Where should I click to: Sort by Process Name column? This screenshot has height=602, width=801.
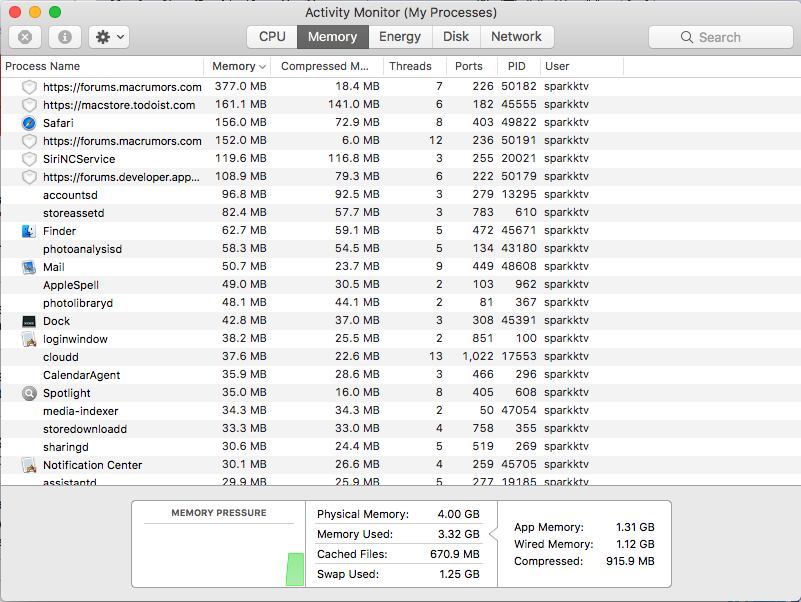pyautogui.click(x=102, y=66)
